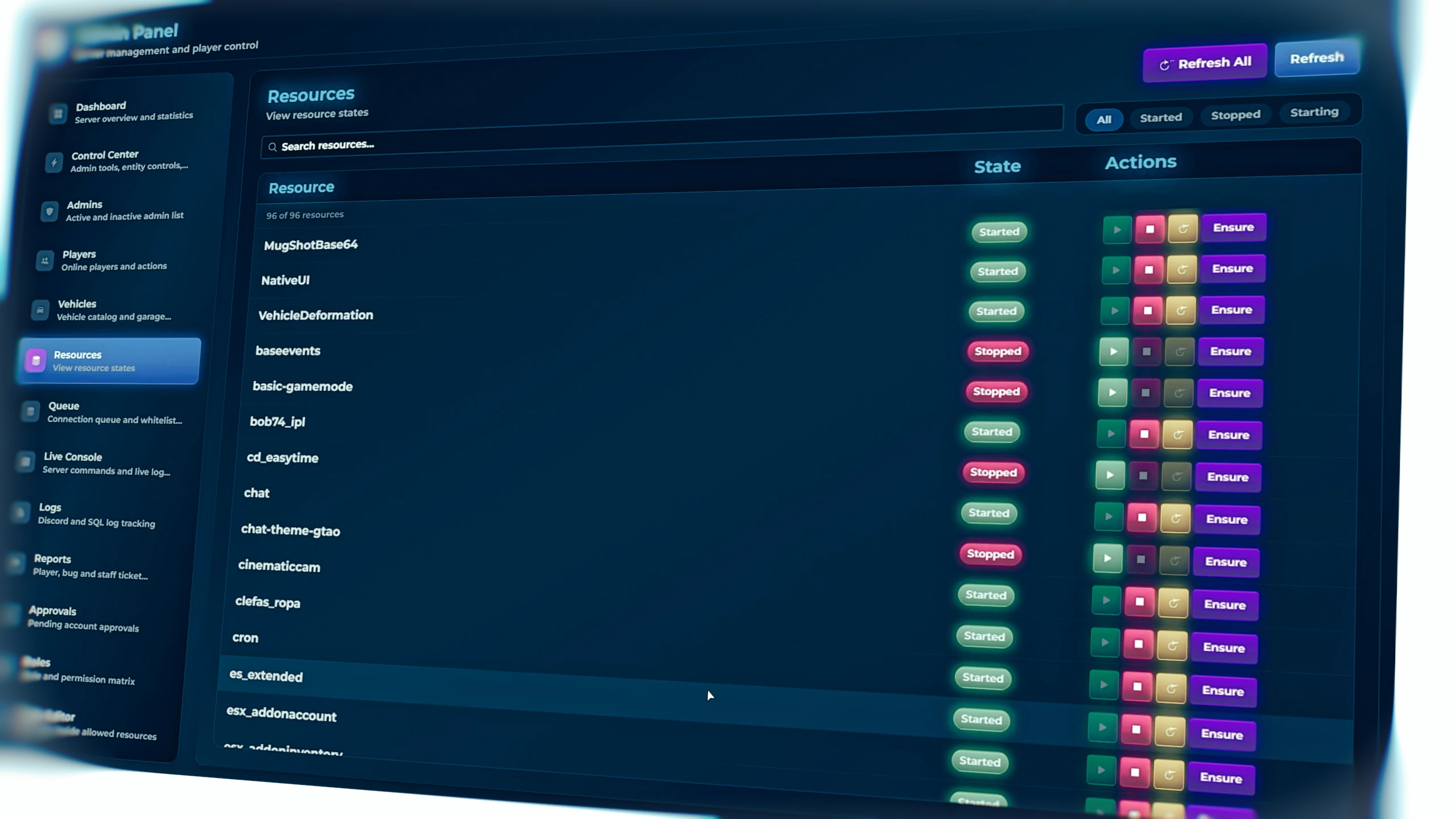
Task: Select the basic-gamemode resource name
Action: (303, 387)
